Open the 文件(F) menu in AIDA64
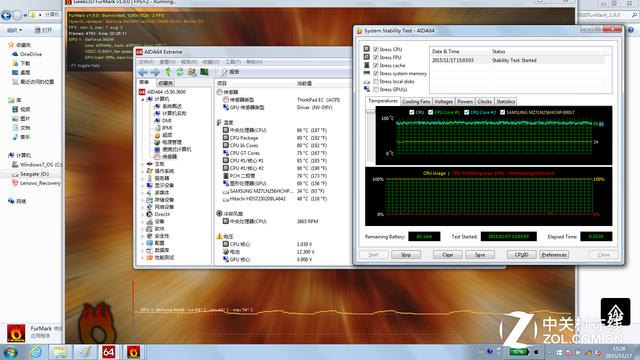This screenshot has width=640, height=360. 146,62
